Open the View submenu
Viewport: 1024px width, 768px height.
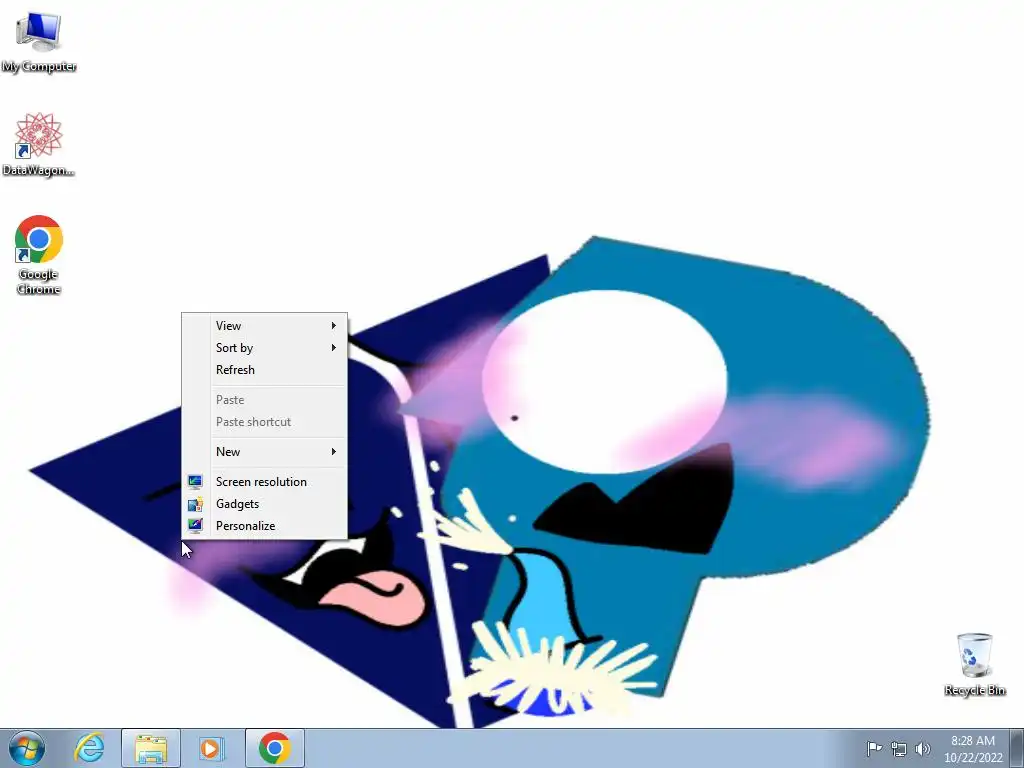point(264,325)
